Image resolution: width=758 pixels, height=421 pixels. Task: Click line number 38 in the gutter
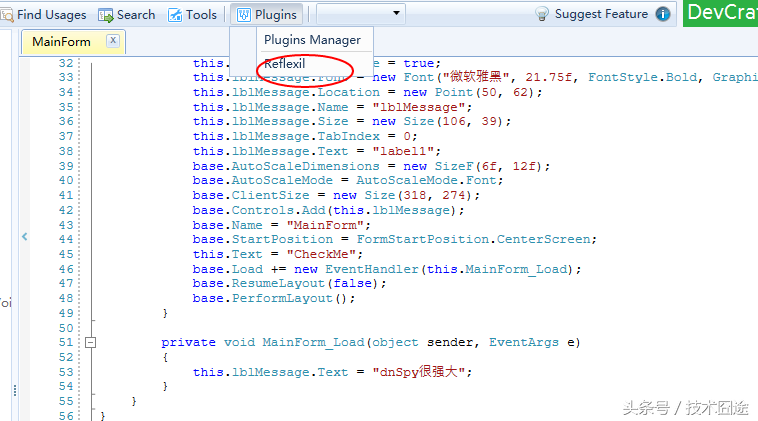pyautogui.click(x=66, y=151)
